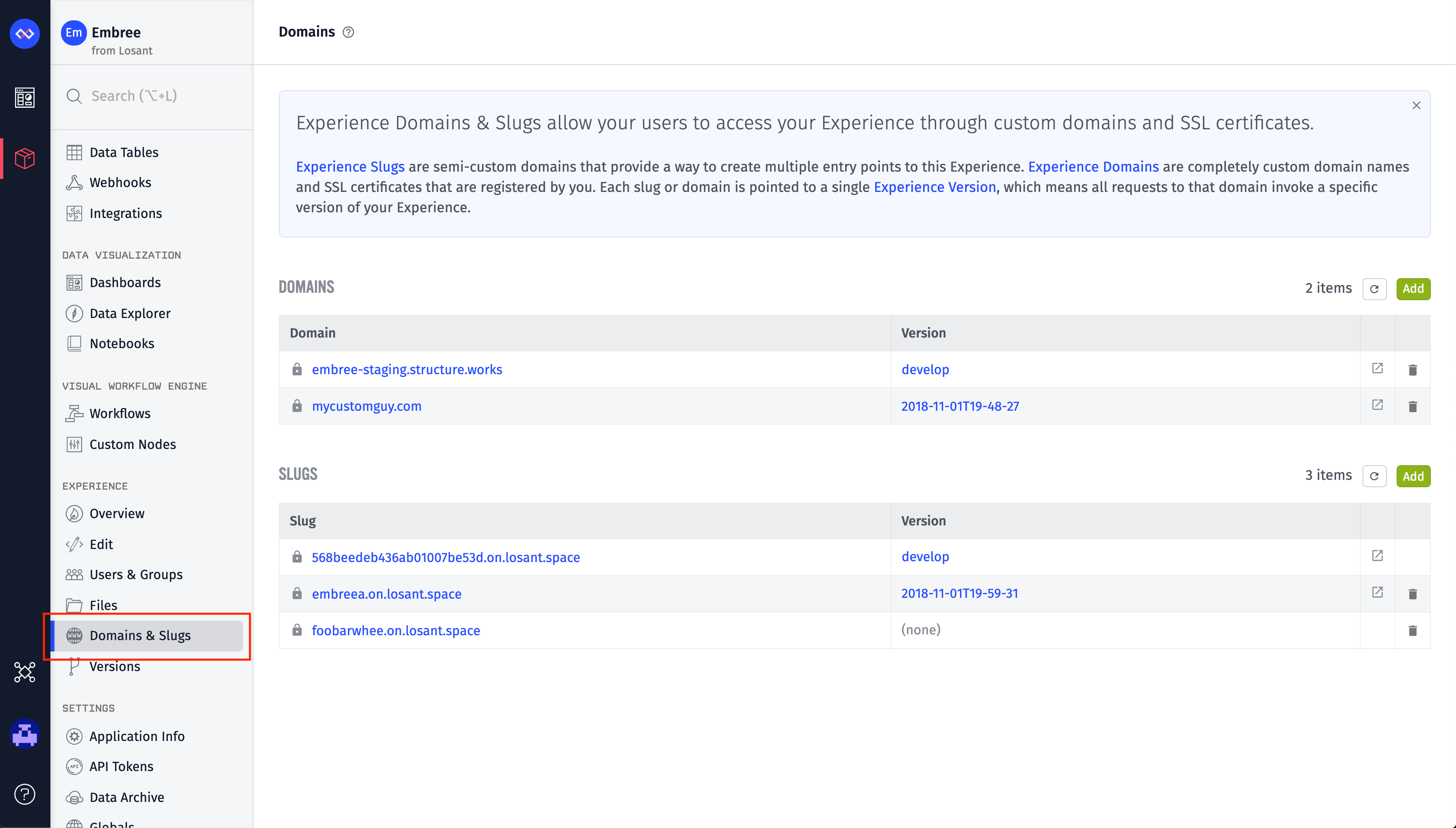Focus the sidebar Search field
Viewport: 1456px width, 828px height.
click(151, 96)
